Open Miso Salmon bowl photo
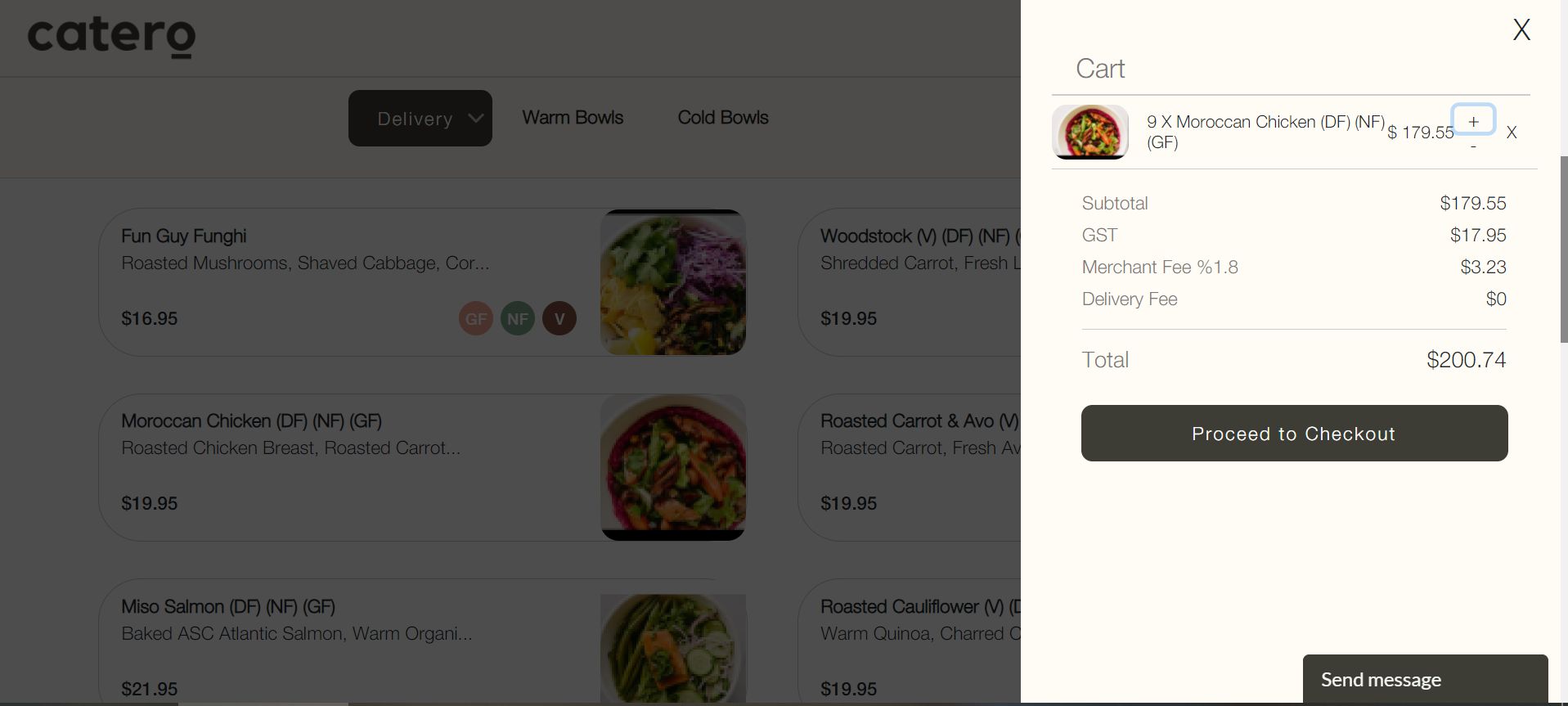Viewport: 1568px width, 706px height. click(x=672, y=648)
